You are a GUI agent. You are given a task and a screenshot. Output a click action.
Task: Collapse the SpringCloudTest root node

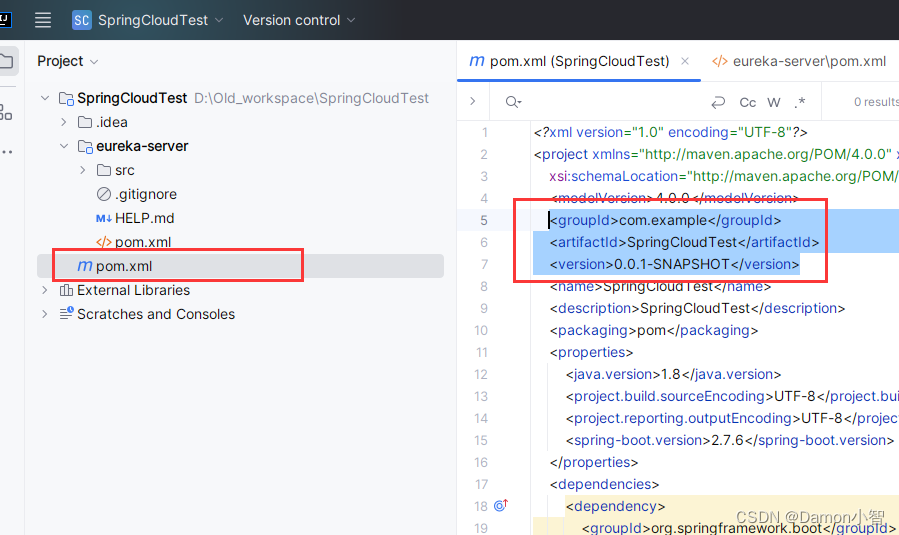(x=45, y=98)
